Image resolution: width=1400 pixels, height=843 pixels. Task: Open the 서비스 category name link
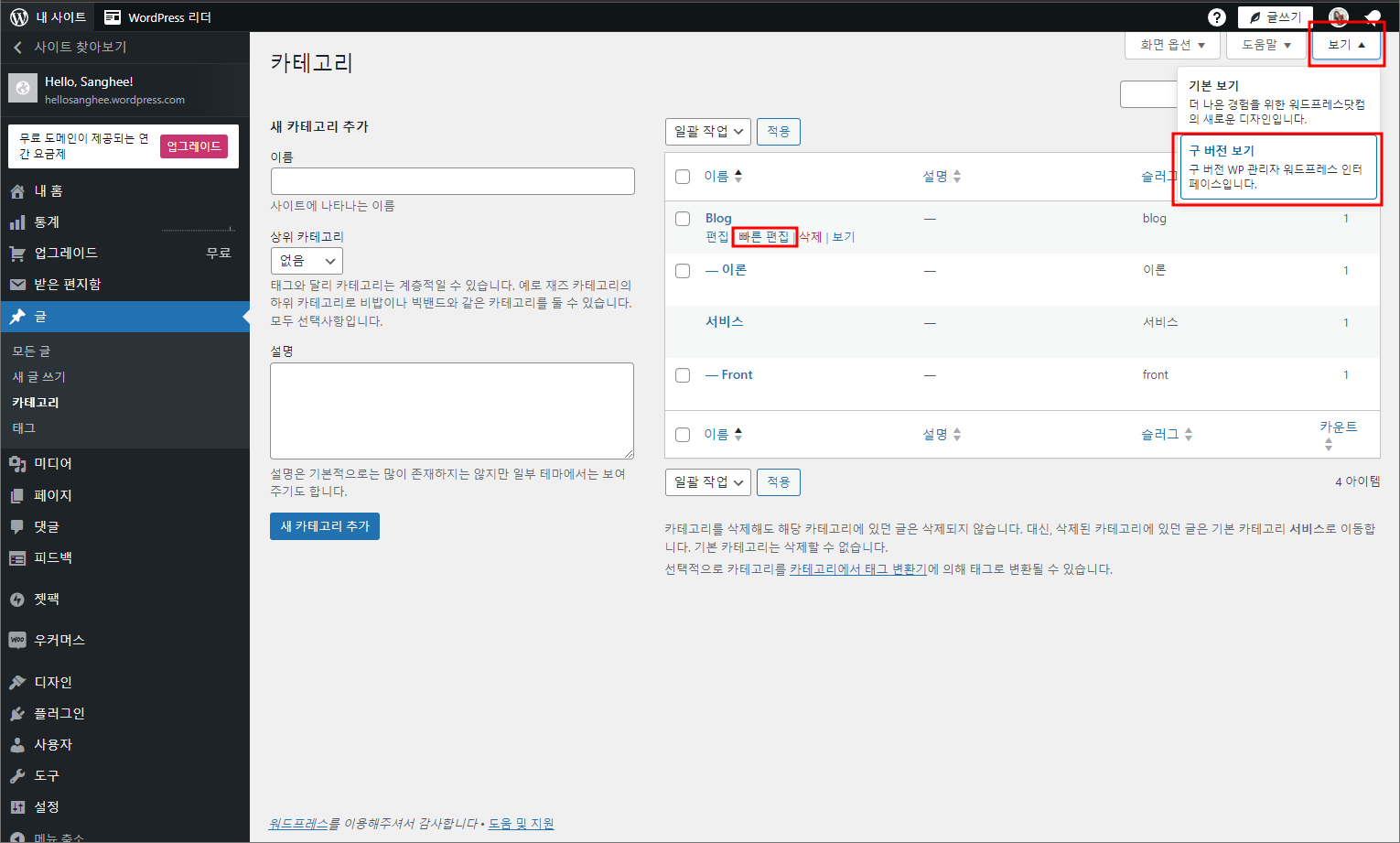coord(725,322)
